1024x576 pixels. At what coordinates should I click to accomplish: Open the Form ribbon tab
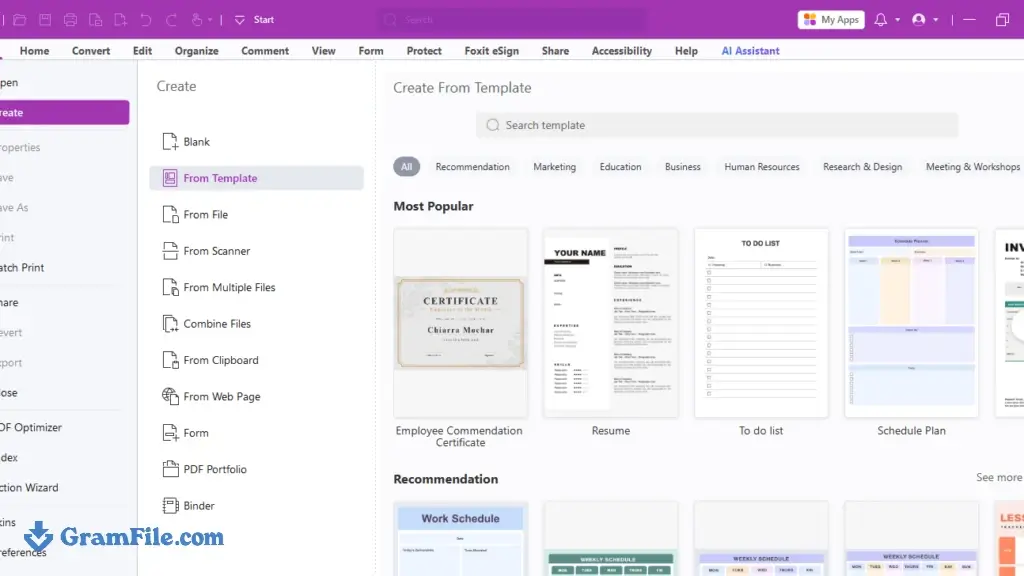[371, 51]
